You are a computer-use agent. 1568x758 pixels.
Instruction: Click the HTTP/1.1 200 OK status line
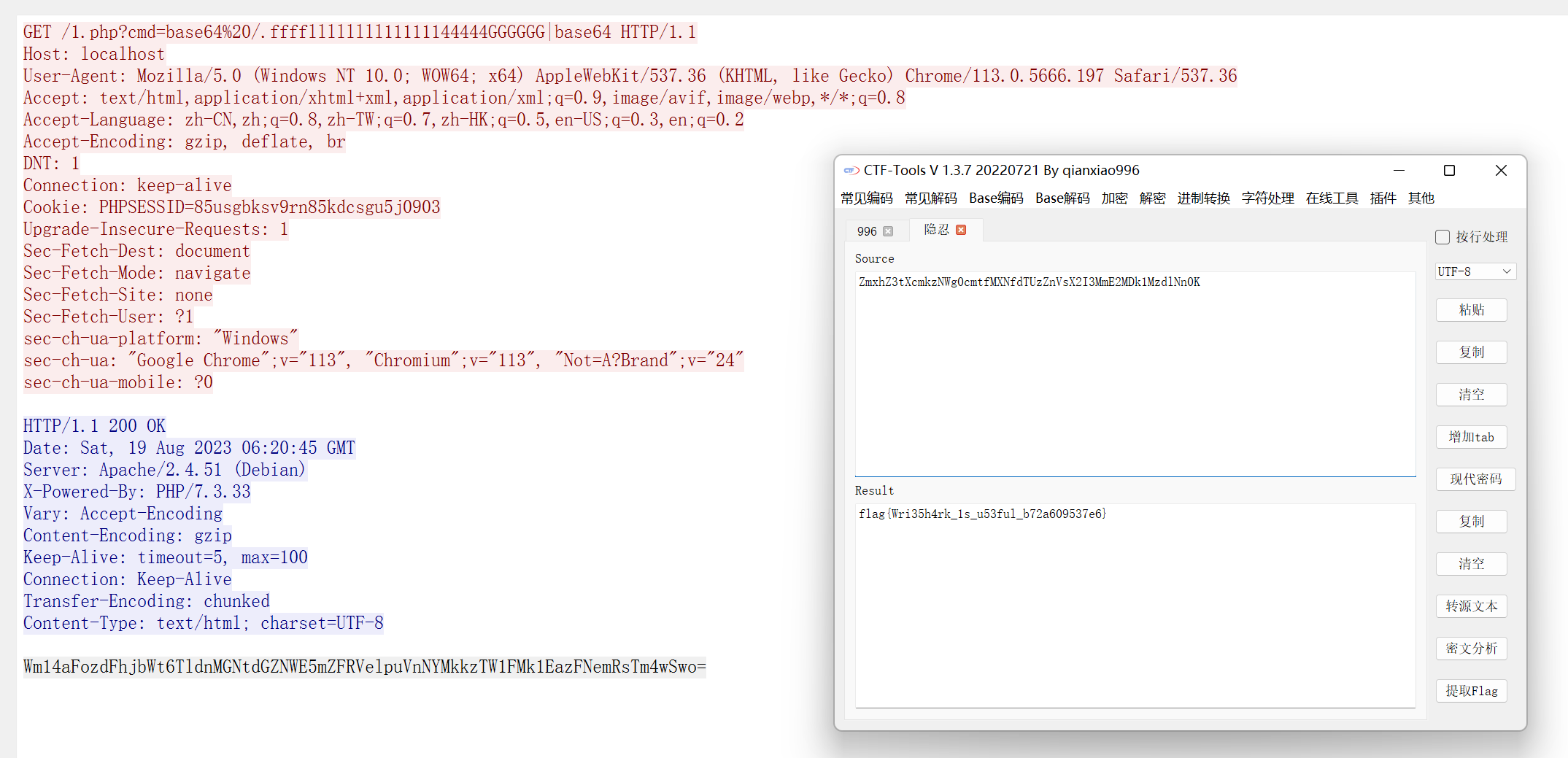94,426
